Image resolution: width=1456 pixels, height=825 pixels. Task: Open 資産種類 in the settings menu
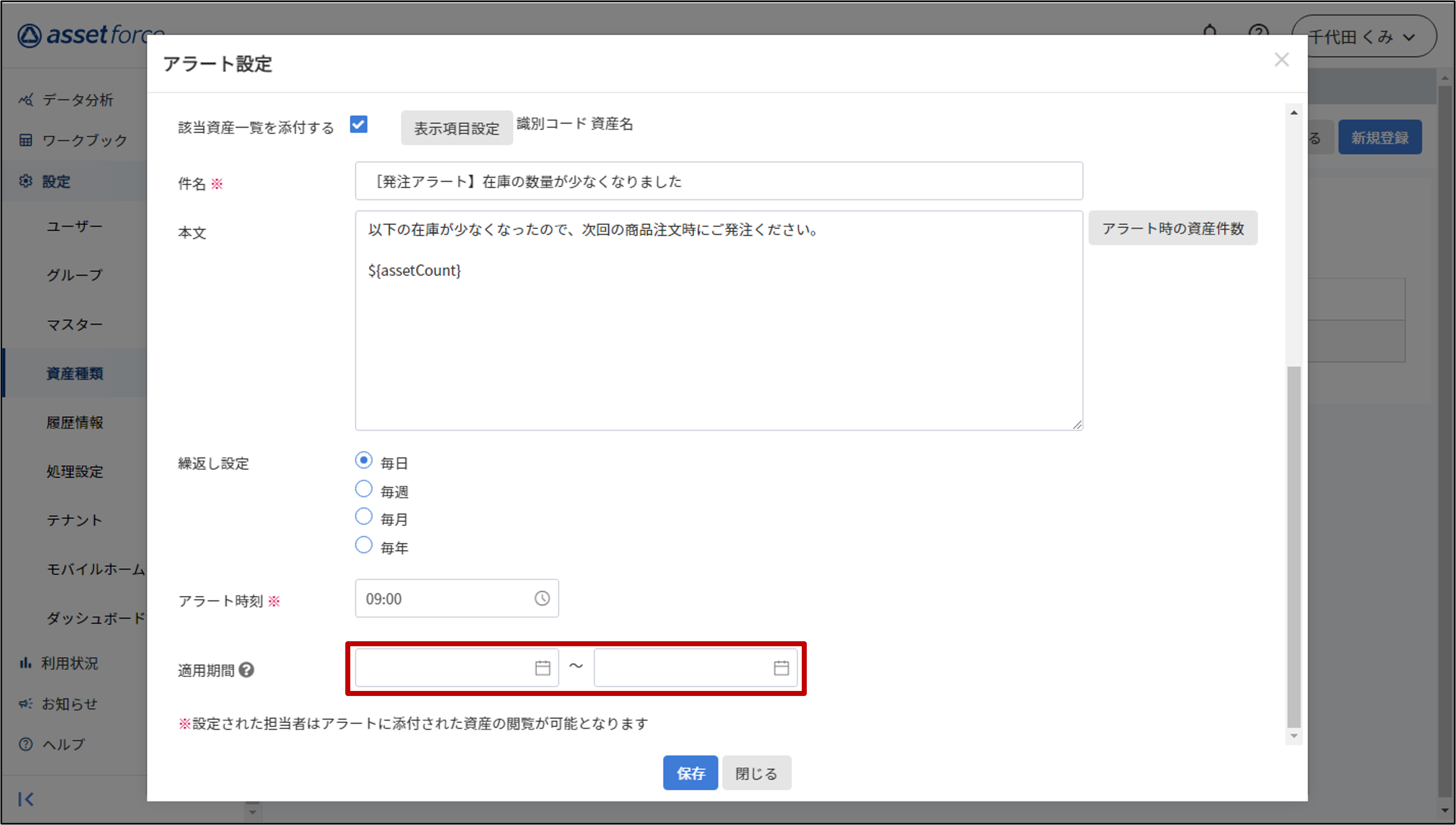pos(75,374)
